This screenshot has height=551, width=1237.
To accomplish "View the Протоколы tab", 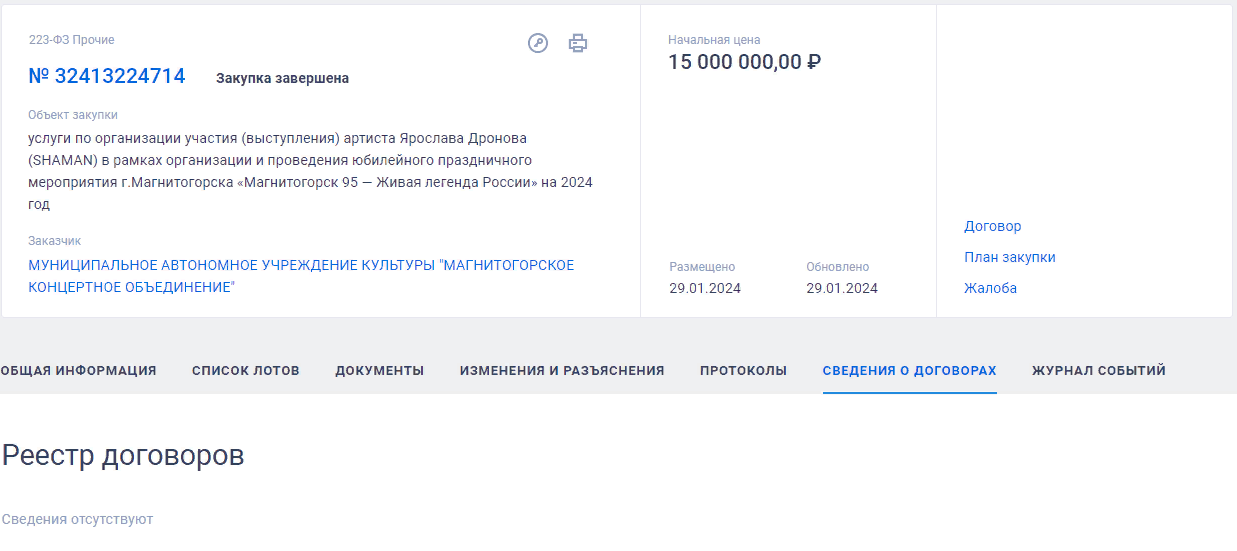I will pos(743,370).
